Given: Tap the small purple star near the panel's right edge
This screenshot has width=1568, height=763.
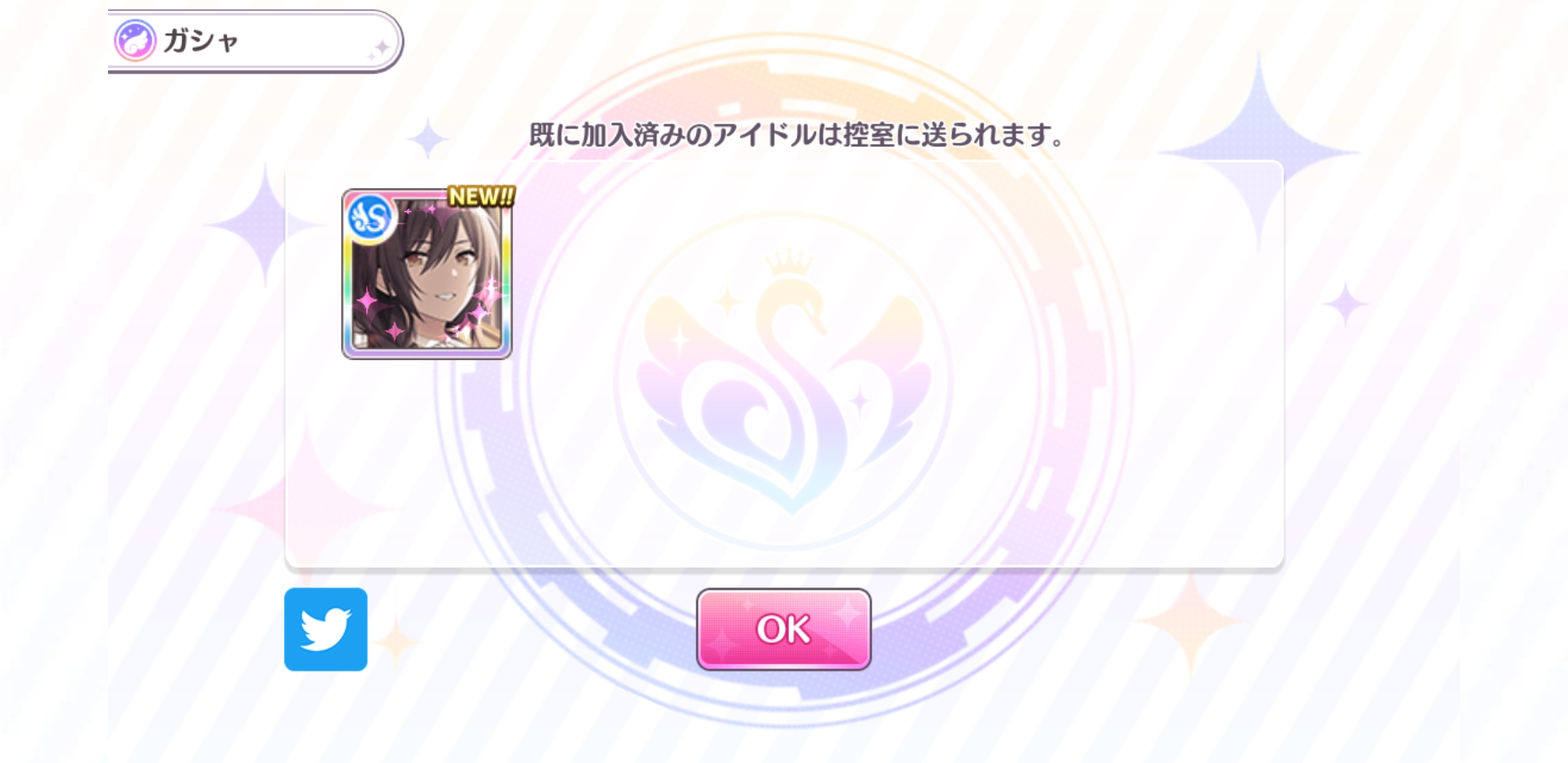Looking at the screenshot, I should click(x=1345, y=304).
